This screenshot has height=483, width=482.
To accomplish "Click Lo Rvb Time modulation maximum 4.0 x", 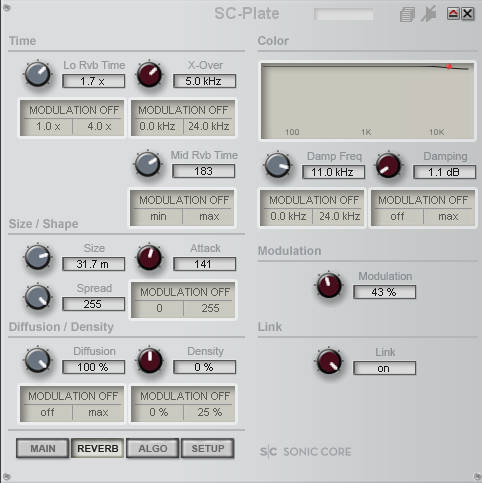I will [x=99, y=126].
